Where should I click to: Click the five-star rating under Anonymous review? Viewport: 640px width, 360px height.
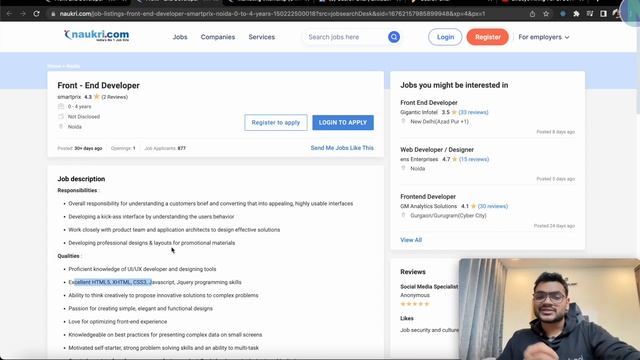(x=415, y=304)
